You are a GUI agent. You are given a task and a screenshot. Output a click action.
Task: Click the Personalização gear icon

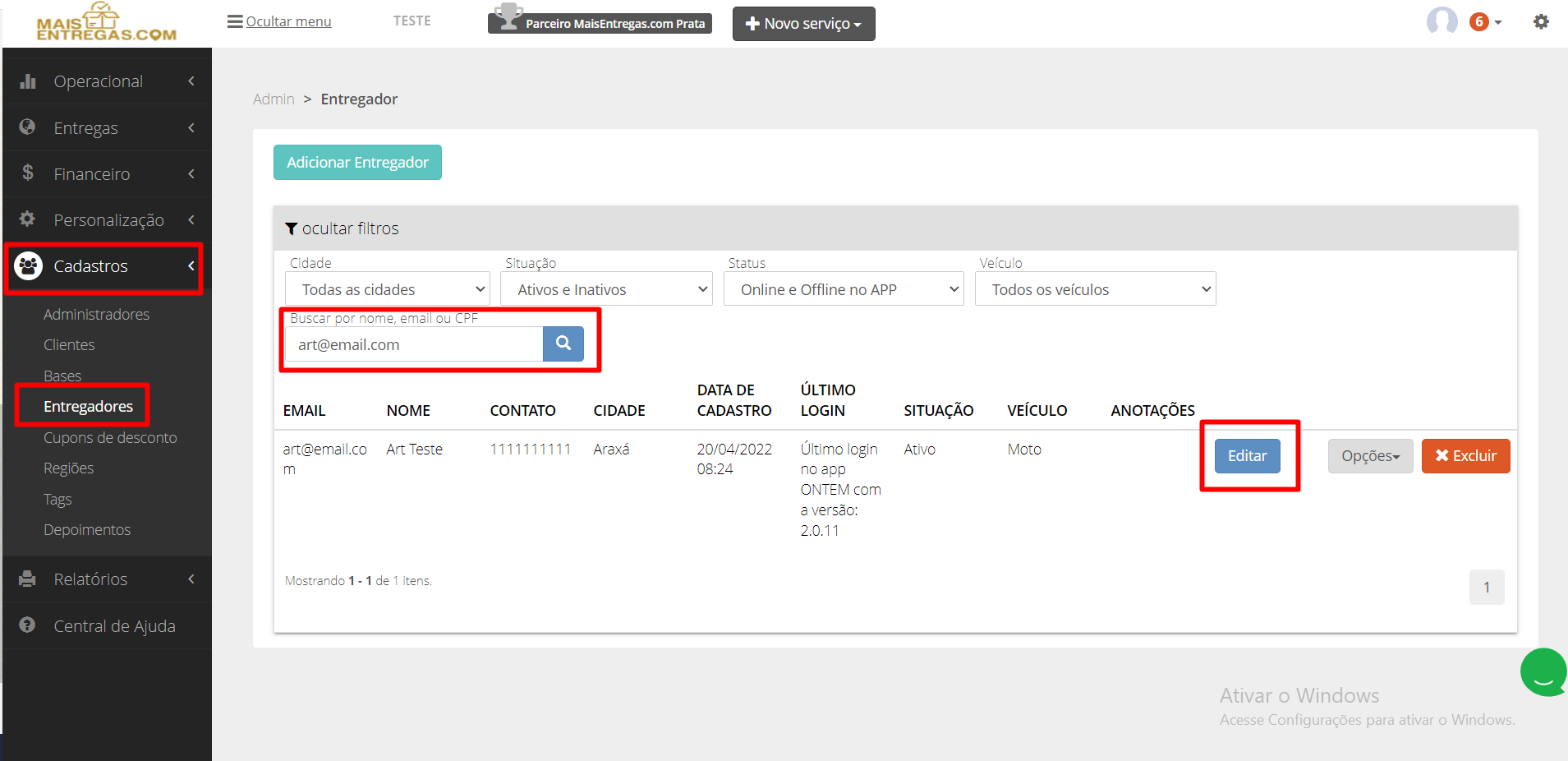coord(27,219)
